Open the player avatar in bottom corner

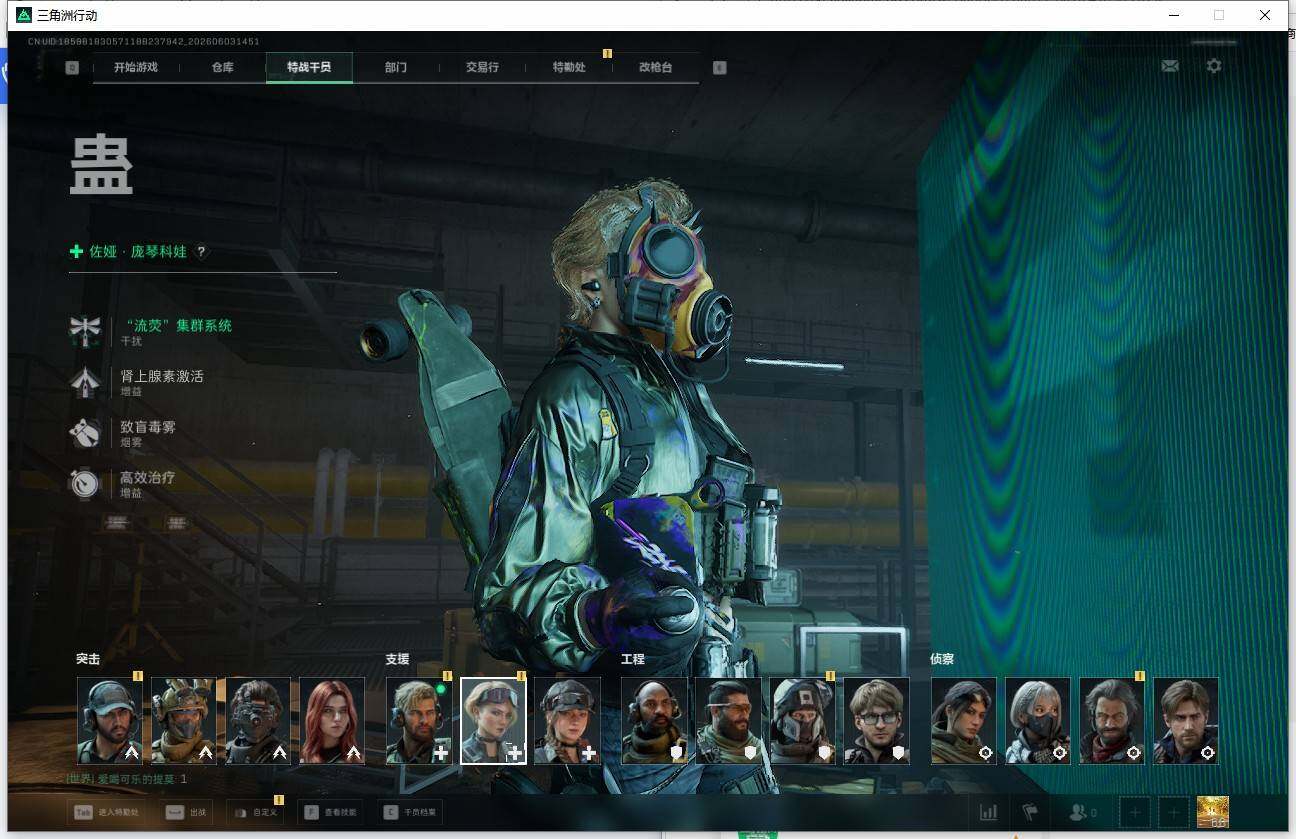(x=1213, y=812)
